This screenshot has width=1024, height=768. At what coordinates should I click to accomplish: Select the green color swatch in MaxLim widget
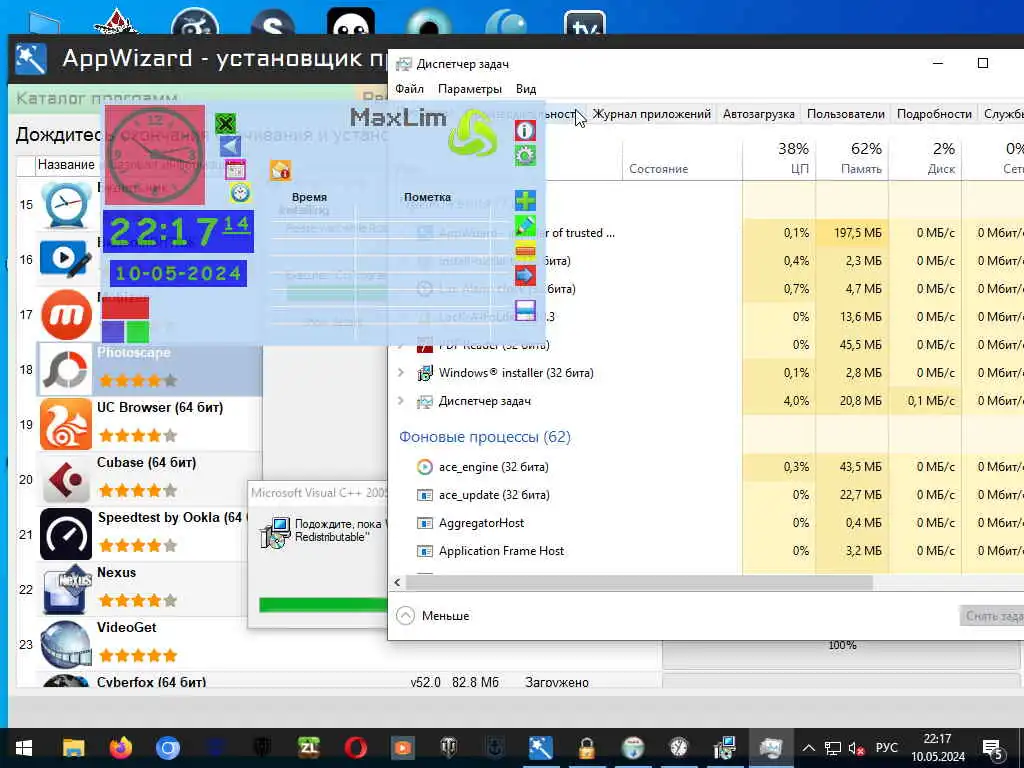(137, 332)
